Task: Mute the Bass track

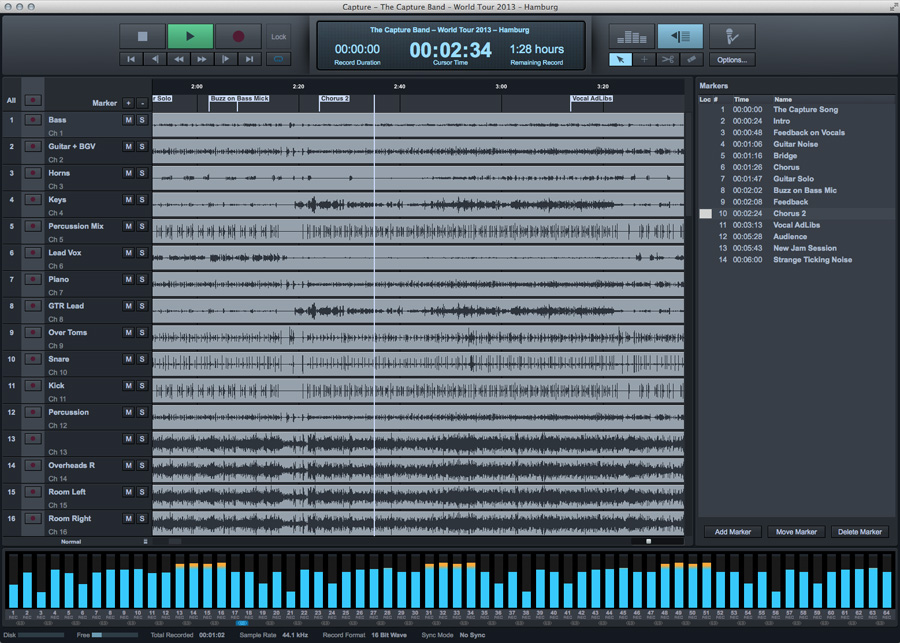Action: [x=128, y=120]
